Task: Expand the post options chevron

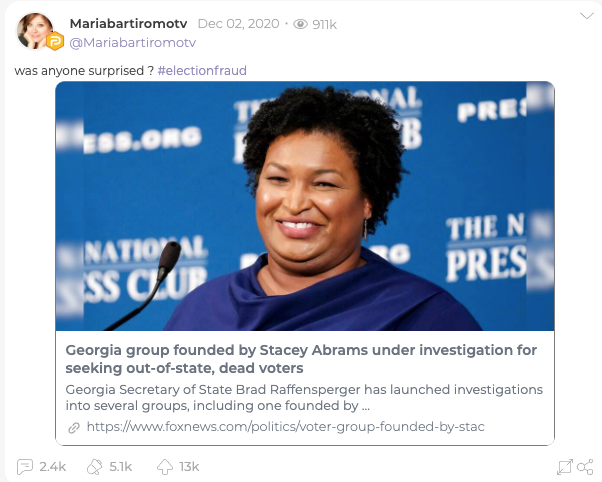Action: (x=587, y=16)
